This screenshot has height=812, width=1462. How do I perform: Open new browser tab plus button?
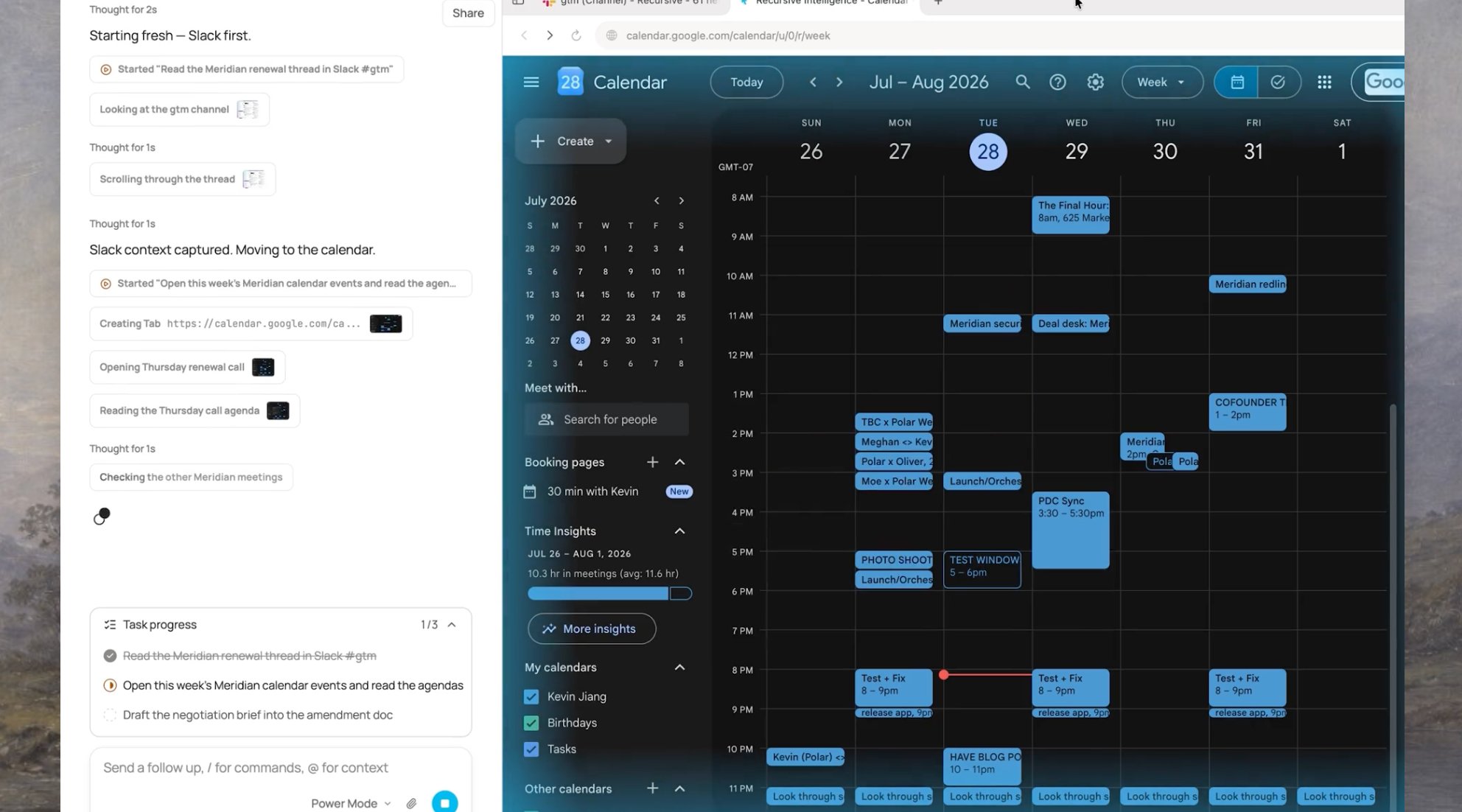[x=937, y=3]
